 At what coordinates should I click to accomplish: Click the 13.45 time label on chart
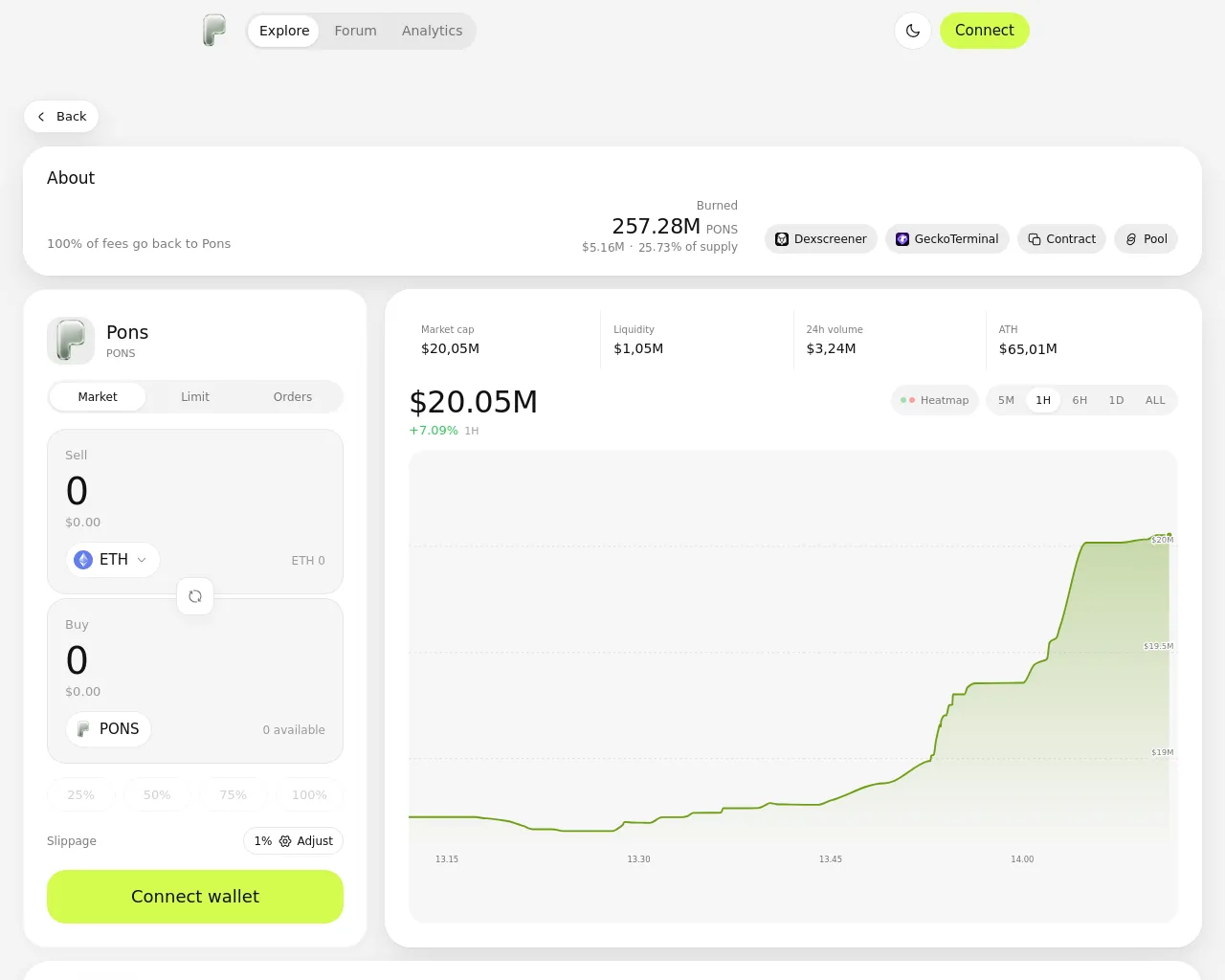coord(831,859)
